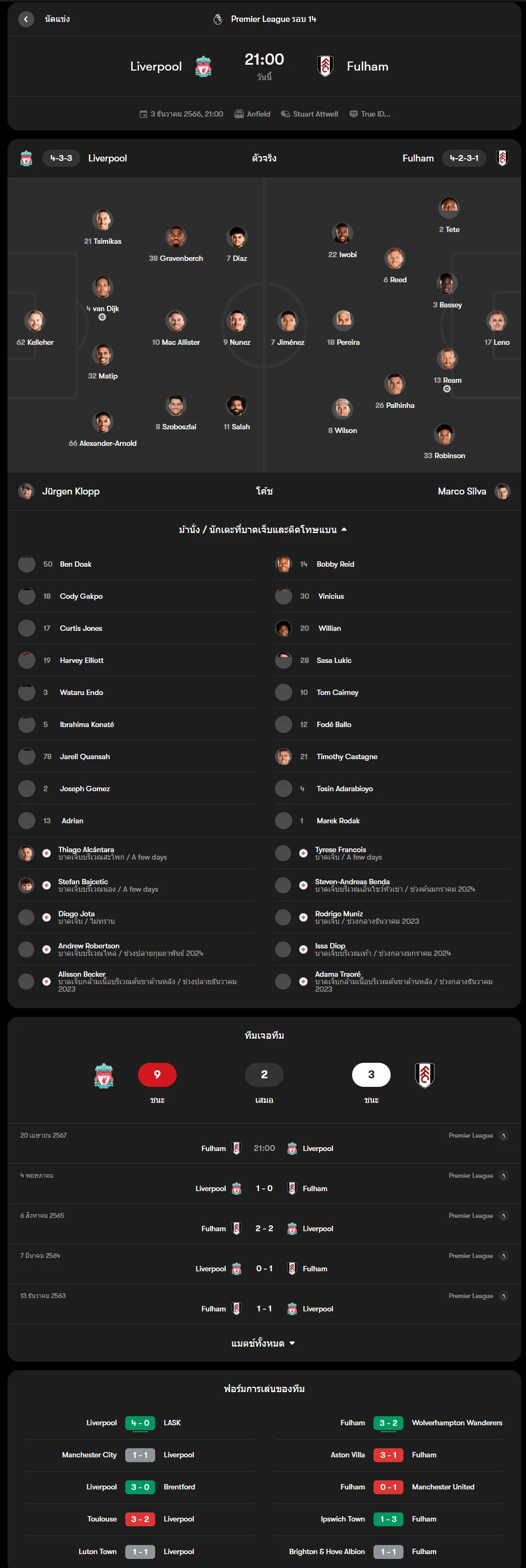The width and height of the screenshot is (526, 1568).
Task: Click the injury icon beside Thiago Alcántara
Action: coord(47,853)
